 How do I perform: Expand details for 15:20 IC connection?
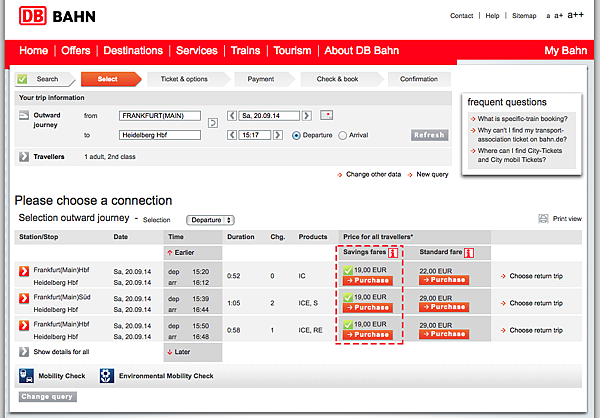[24, 271]
